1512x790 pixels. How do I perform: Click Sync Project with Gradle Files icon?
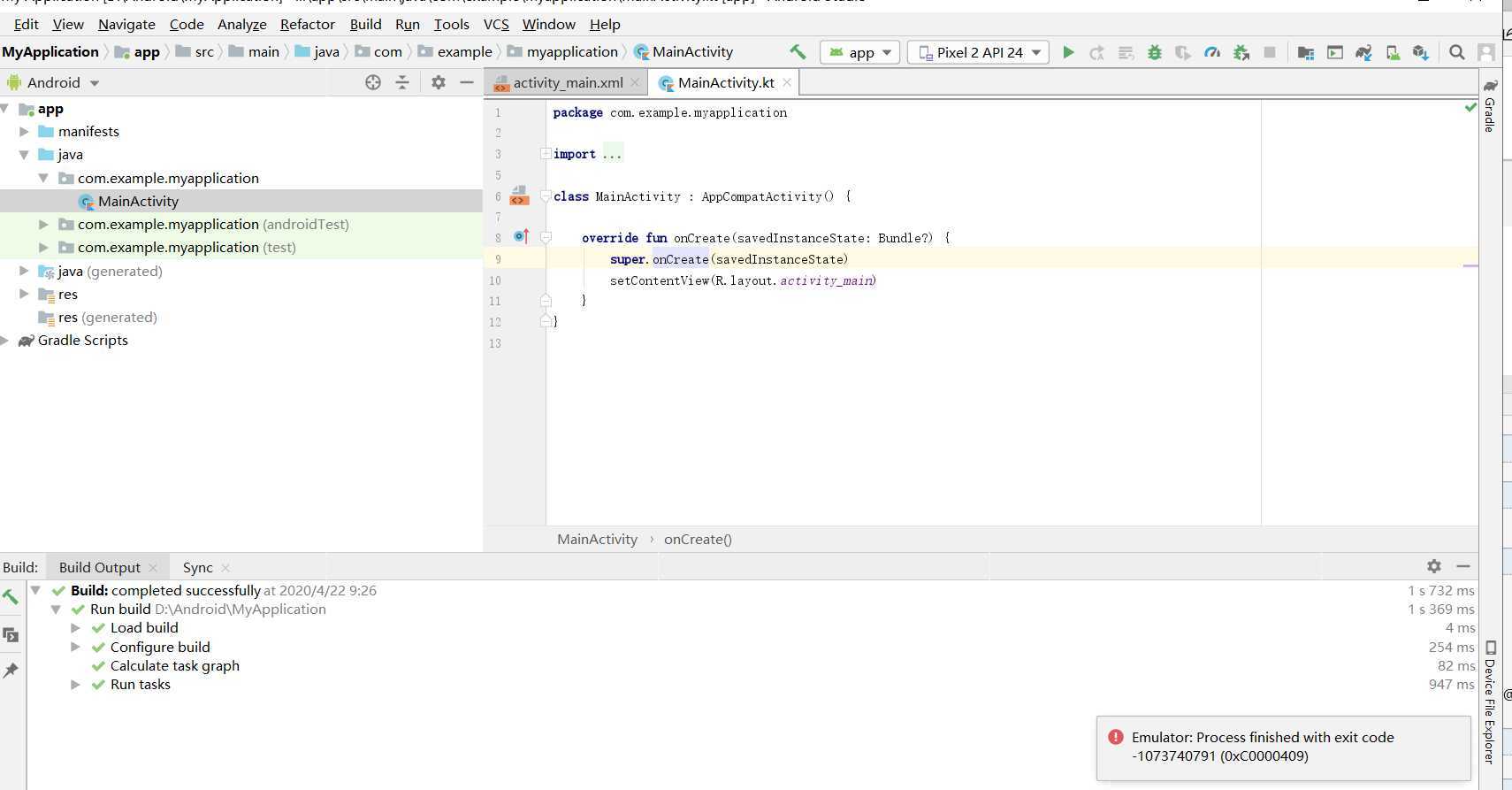tap(1363, 52)
